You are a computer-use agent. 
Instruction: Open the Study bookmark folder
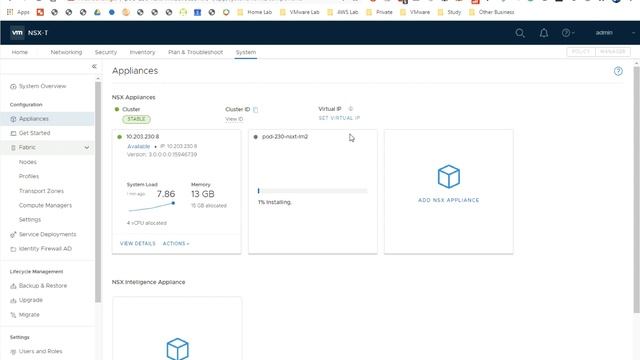point(449,12)
